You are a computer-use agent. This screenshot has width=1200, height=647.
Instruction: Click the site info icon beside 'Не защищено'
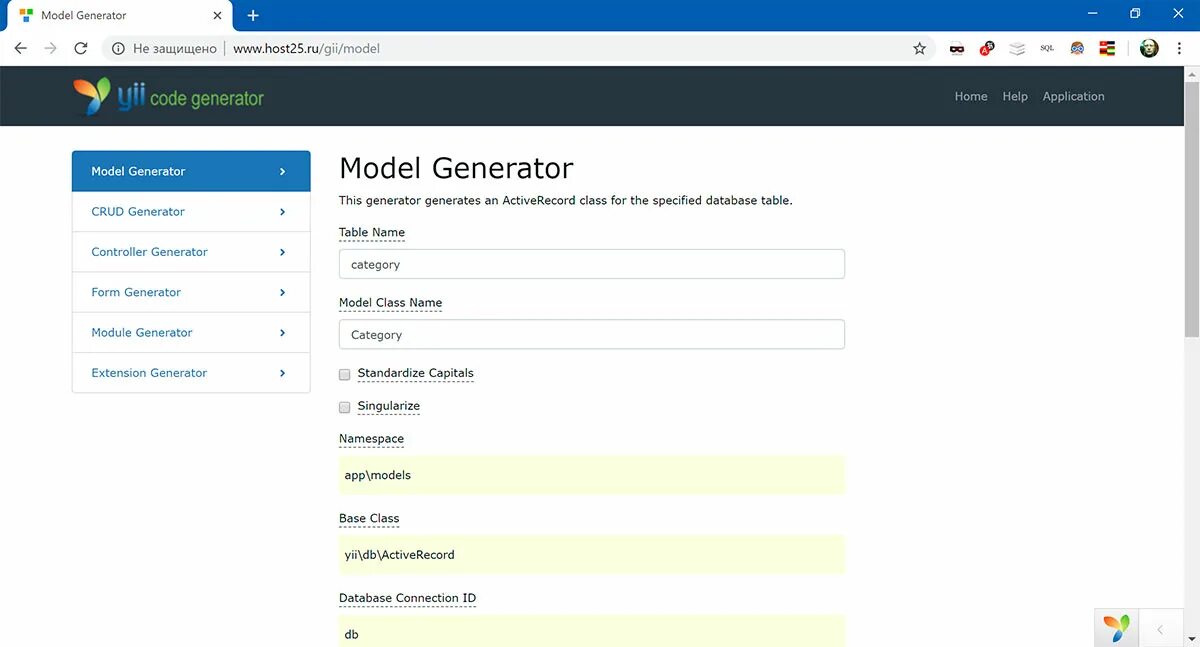point(118,48)
